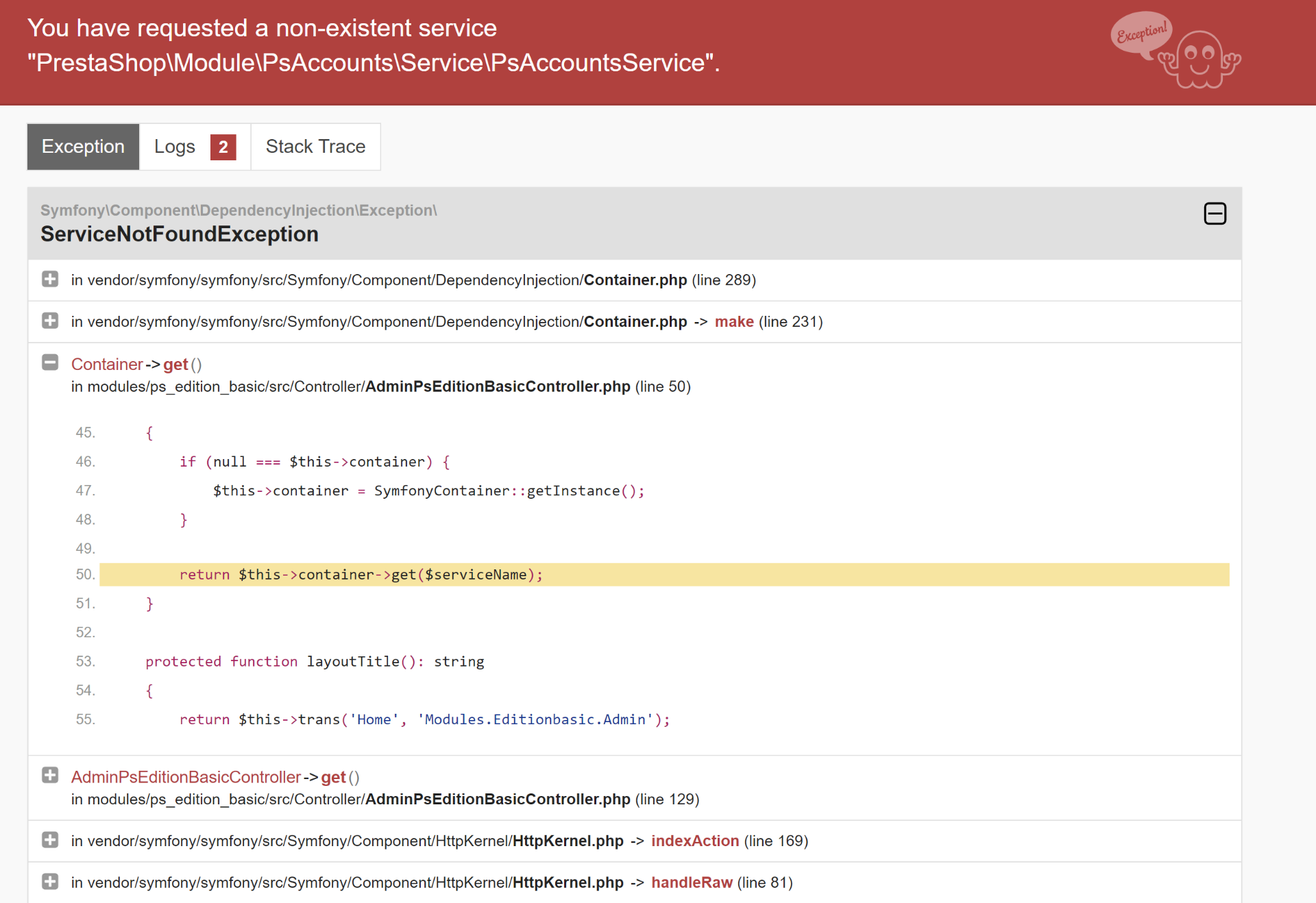Expand the Container.php line 289 trace entry
The width and height of the screenshot is (1316, 903).
(50, 280)
